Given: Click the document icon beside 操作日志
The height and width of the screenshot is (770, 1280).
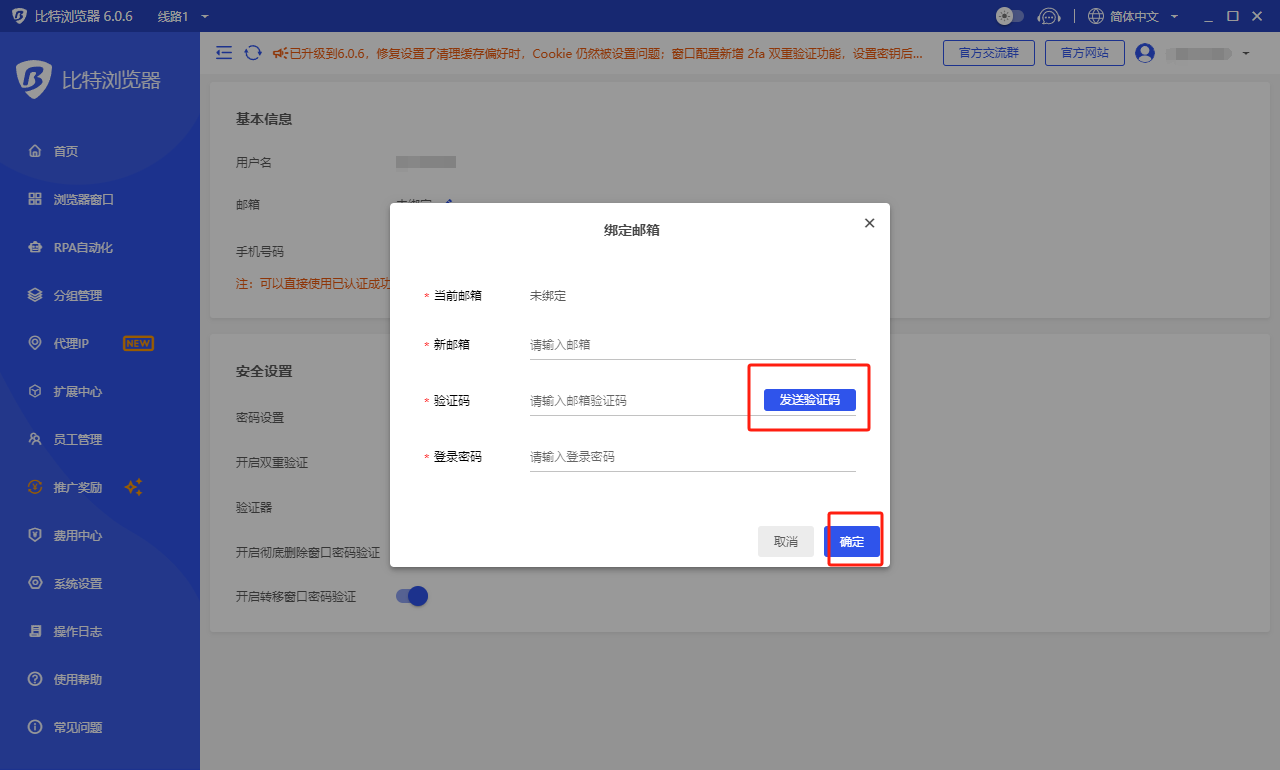Looking at the screenshot, I should click(x=35, y=631).
